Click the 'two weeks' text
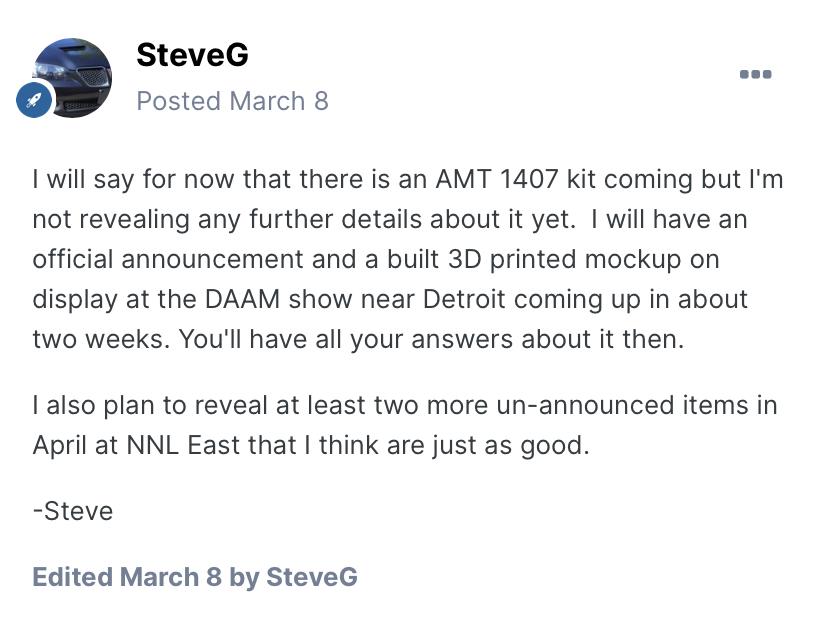 101,339
